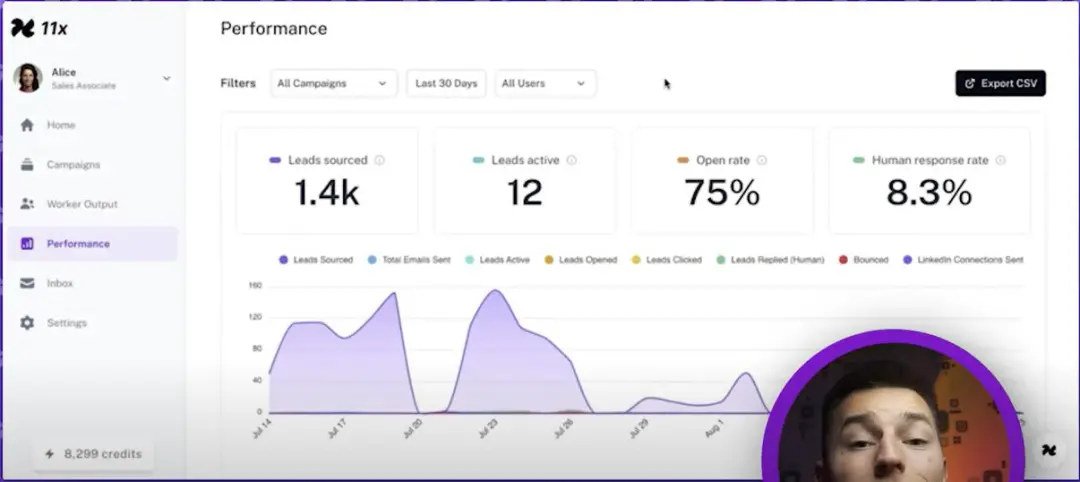Open the Last 30 Days date filter

446,83
